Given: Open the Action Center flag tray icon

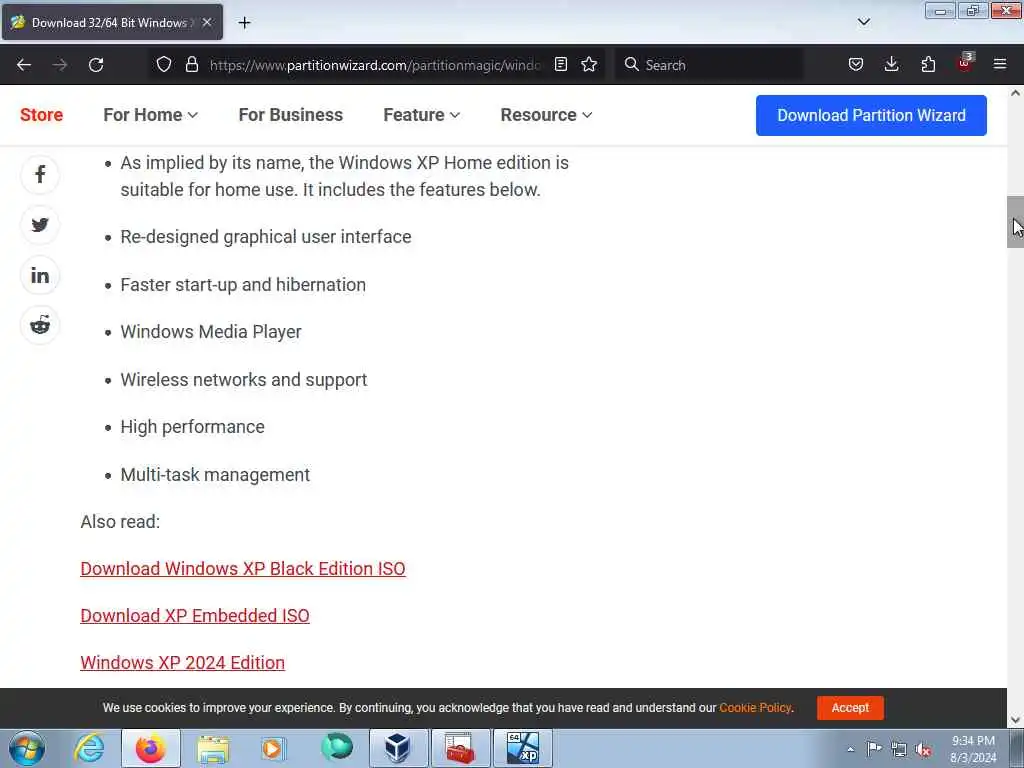Looking at the screenshot, I should point(874,749).
